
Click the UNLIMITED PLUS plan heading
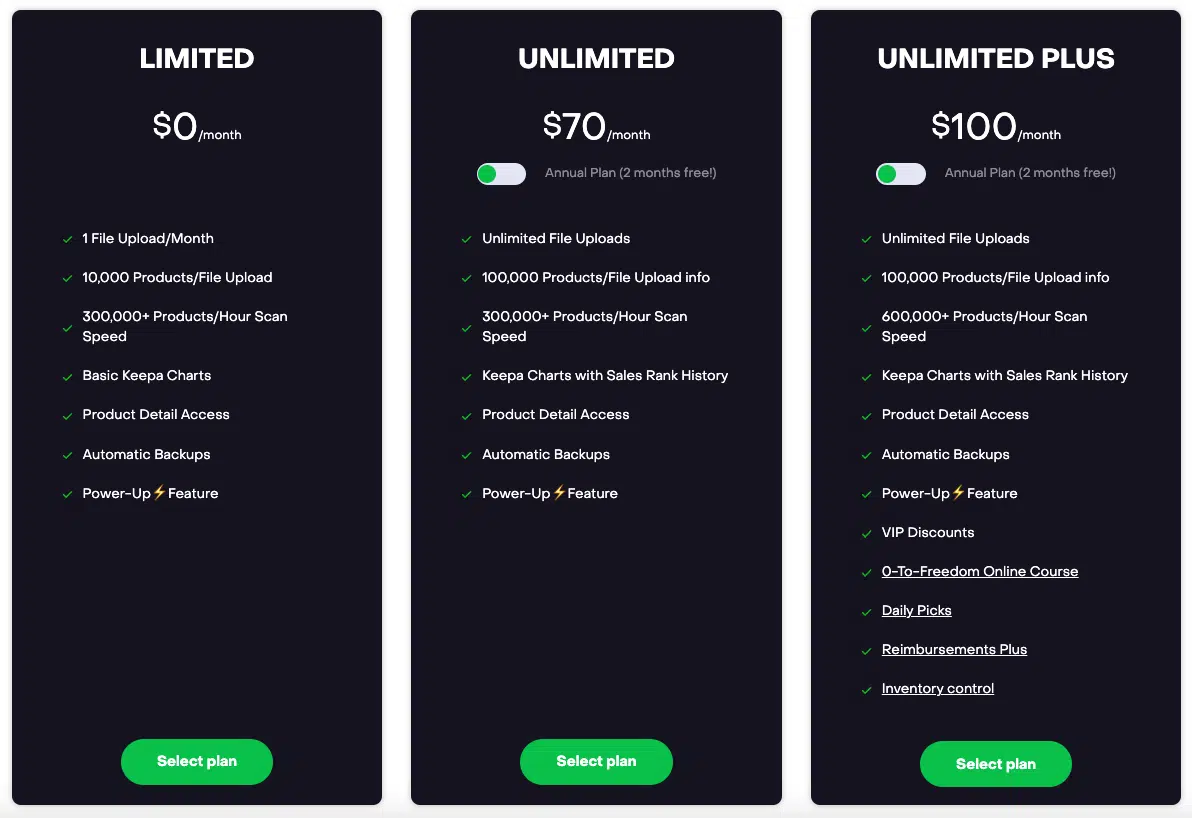tap(995, 59)
